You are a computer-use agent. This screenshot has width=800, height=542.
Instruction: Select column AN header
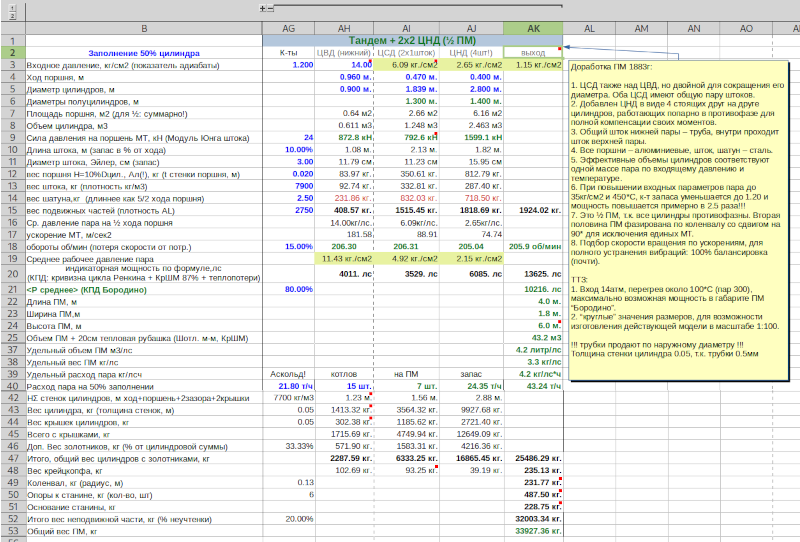pyautogui.click(x=694, y=29)
